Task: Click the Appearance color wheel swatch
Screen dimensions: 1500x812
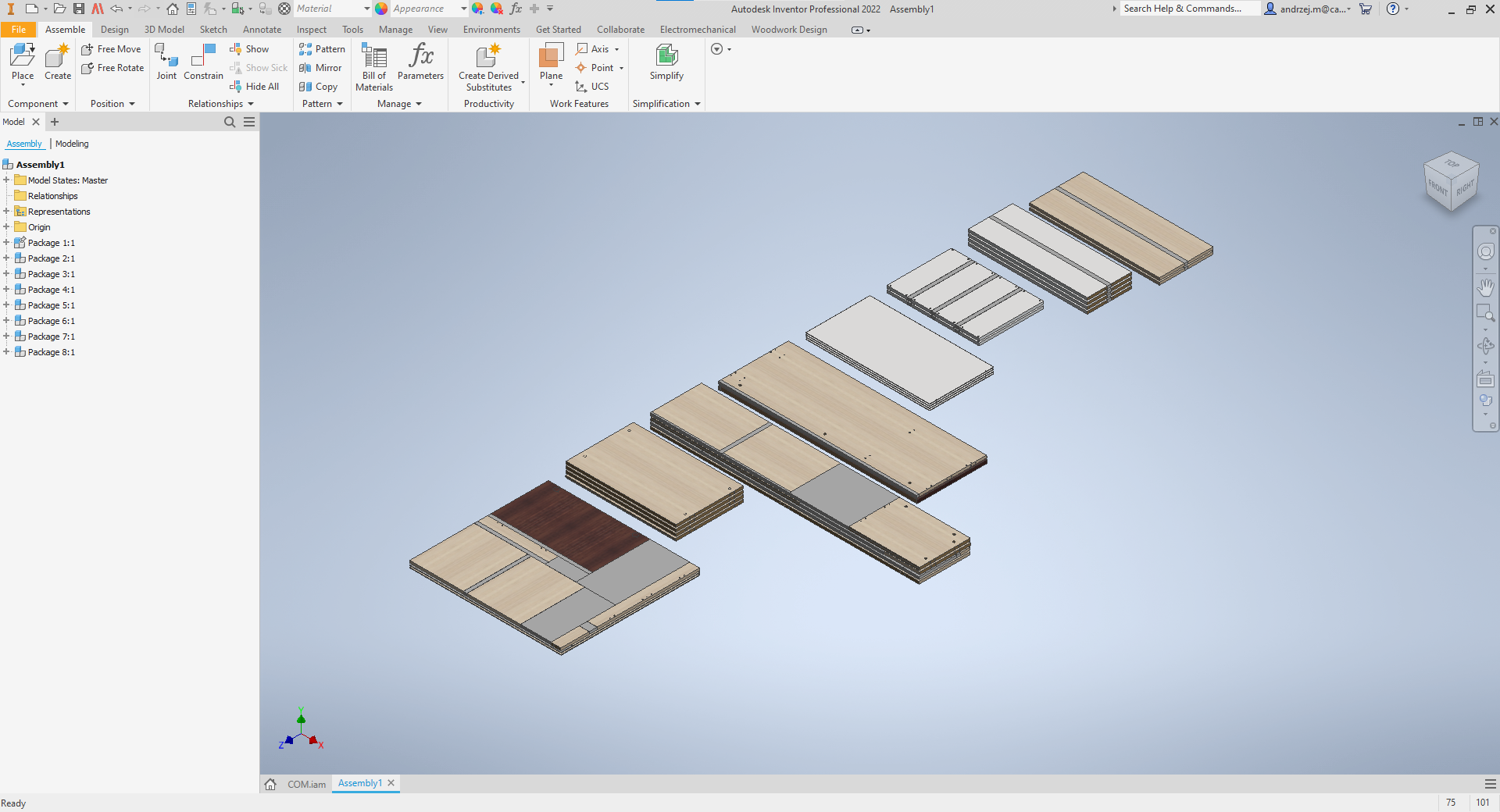Action: [x=381, y=9]
